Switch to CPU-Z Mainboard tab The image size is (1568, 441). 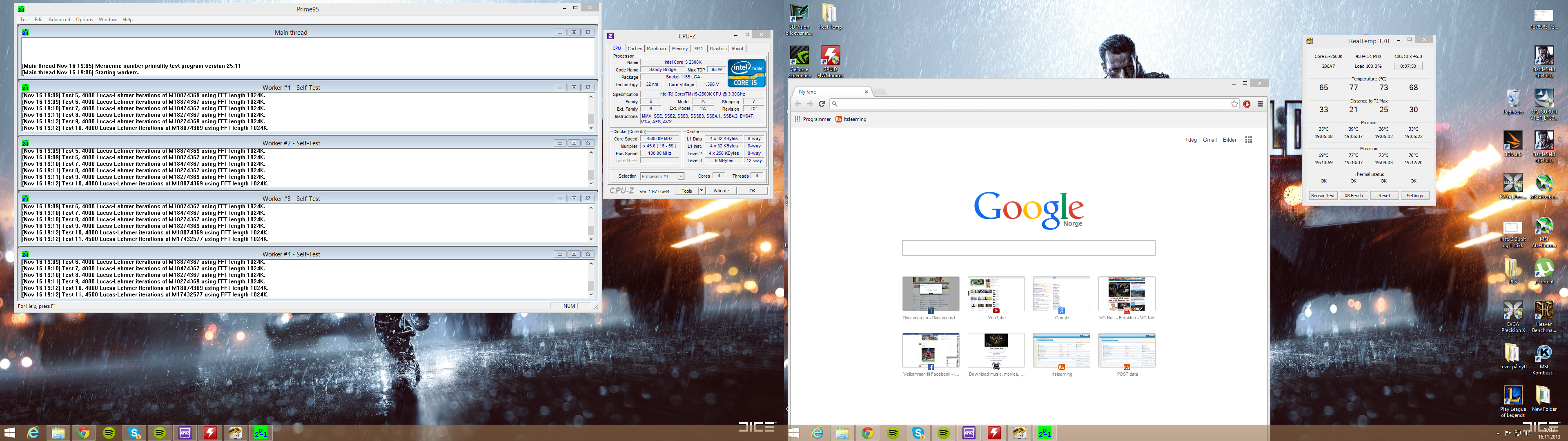(x=657, y=49)
